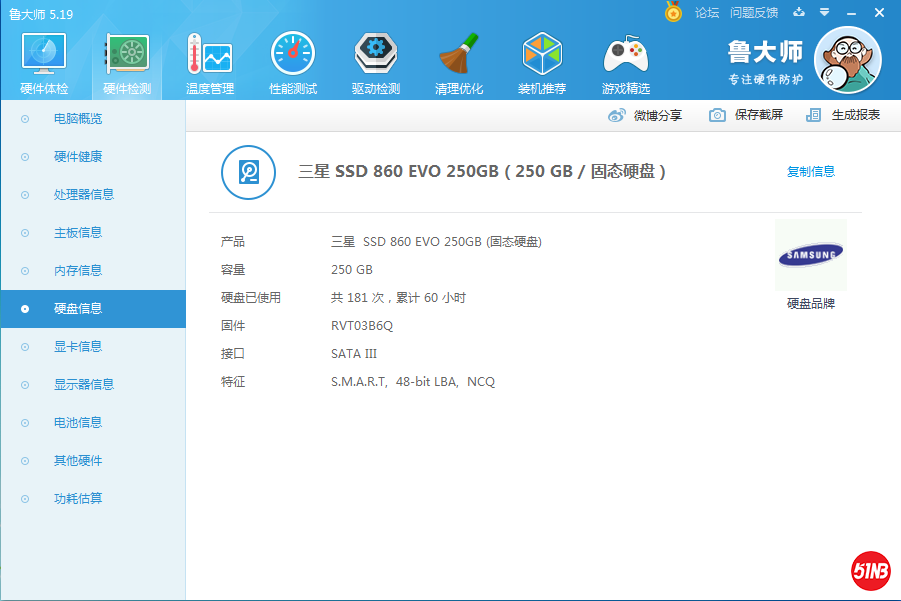Open the 论坛 forum link

click(x=707, y=13)
